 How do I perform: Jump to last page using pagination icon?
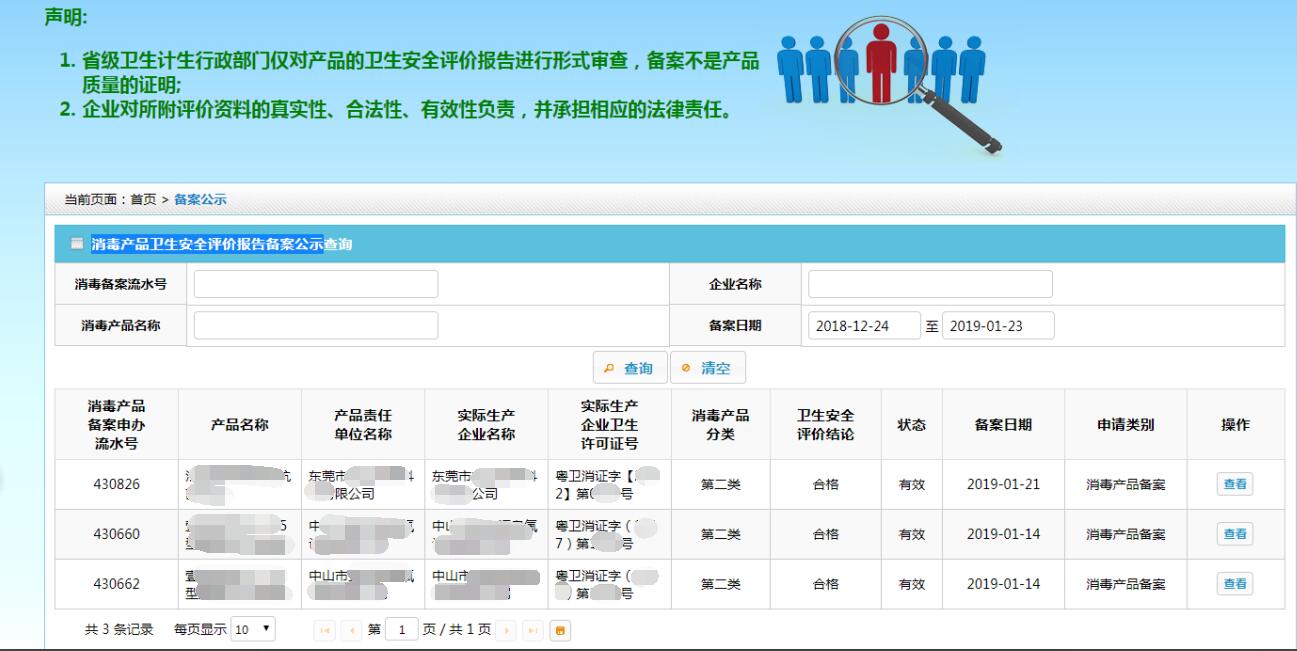tap(534, 630)
